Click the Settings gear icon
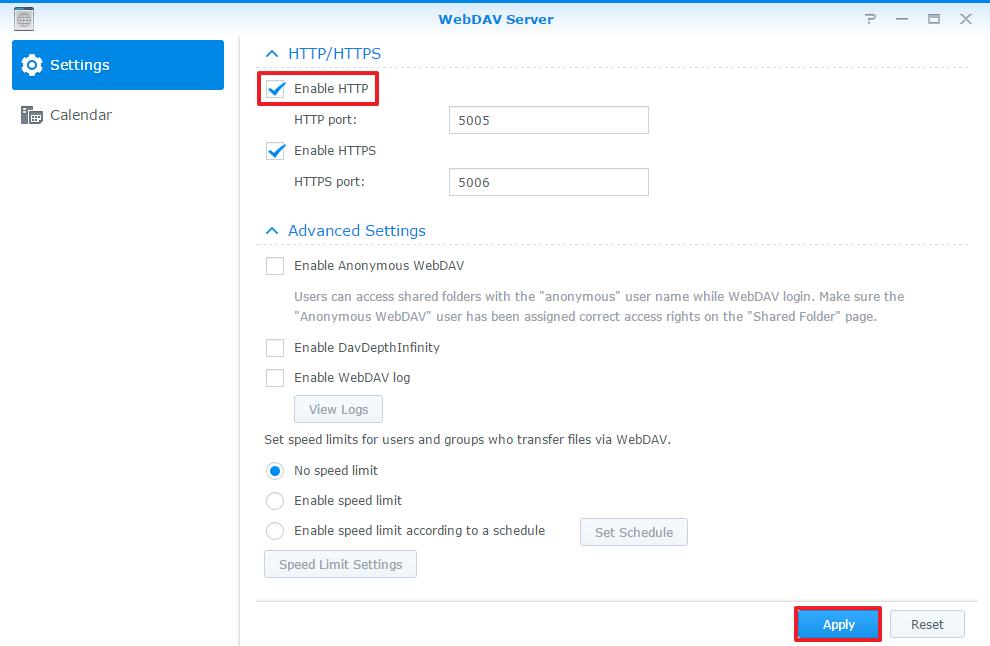This screenshot has height=646, width=990. [x=32, y=65]
